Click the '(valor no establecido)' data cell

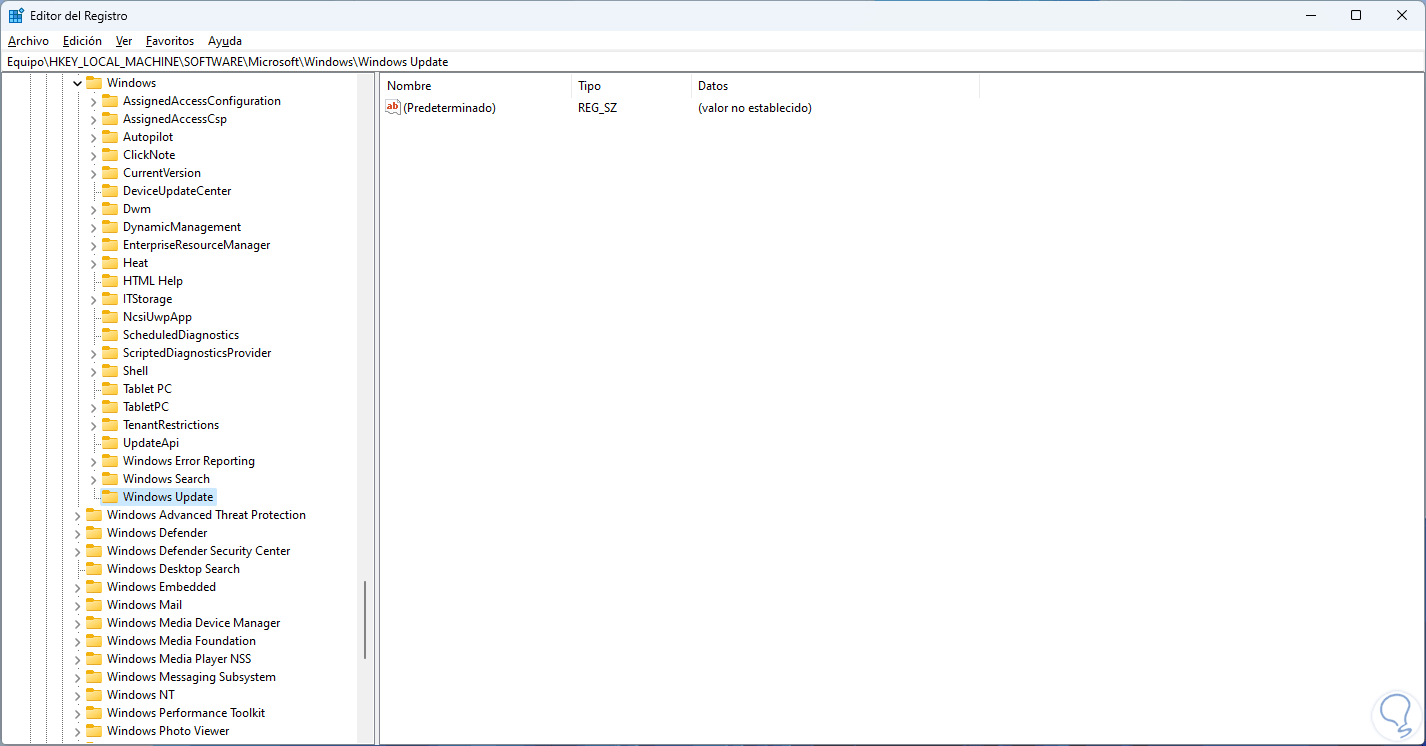click(x=755, y=108)
